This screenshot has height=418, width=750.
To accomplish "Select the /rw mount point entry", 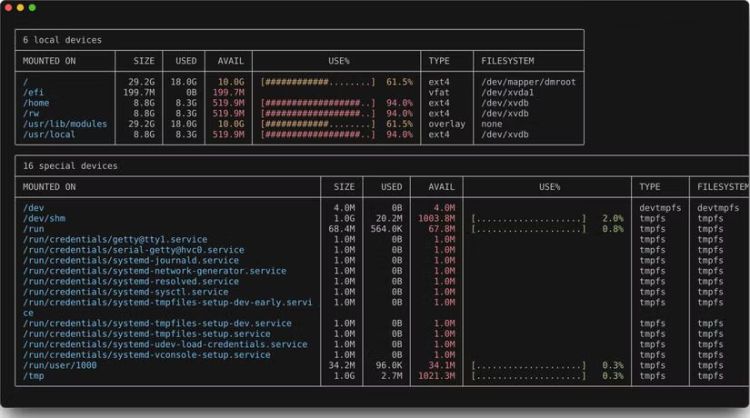I will tap(31, 113).
